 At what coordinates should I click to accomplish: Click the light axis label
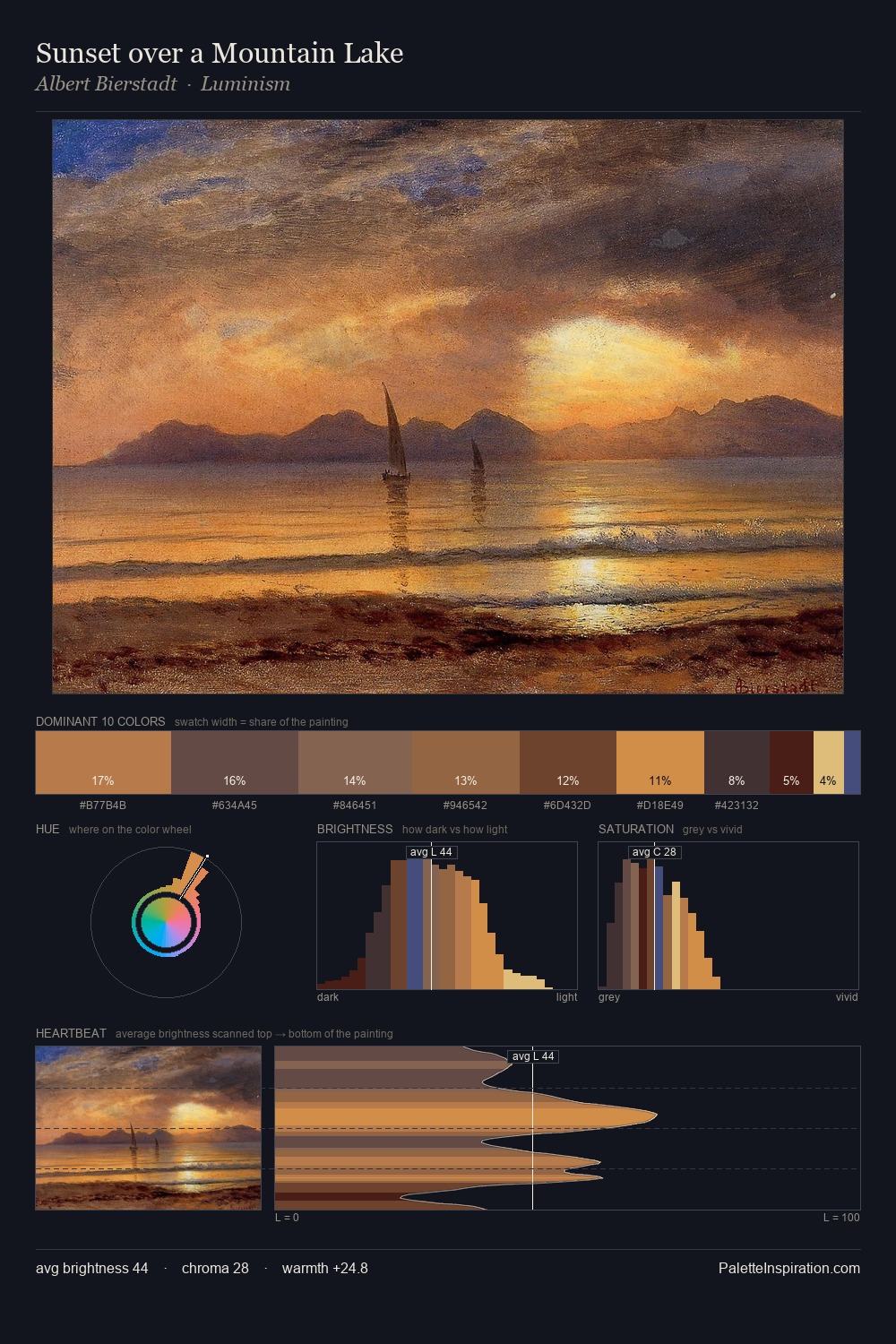566,997
